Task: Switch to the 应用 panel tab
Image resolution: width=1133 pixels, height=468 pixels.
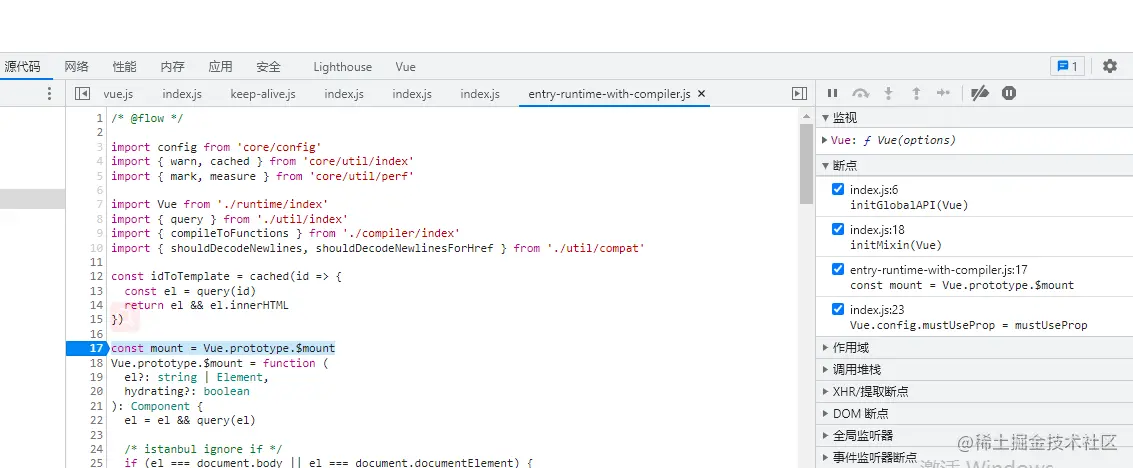Action: coord(220,66)
